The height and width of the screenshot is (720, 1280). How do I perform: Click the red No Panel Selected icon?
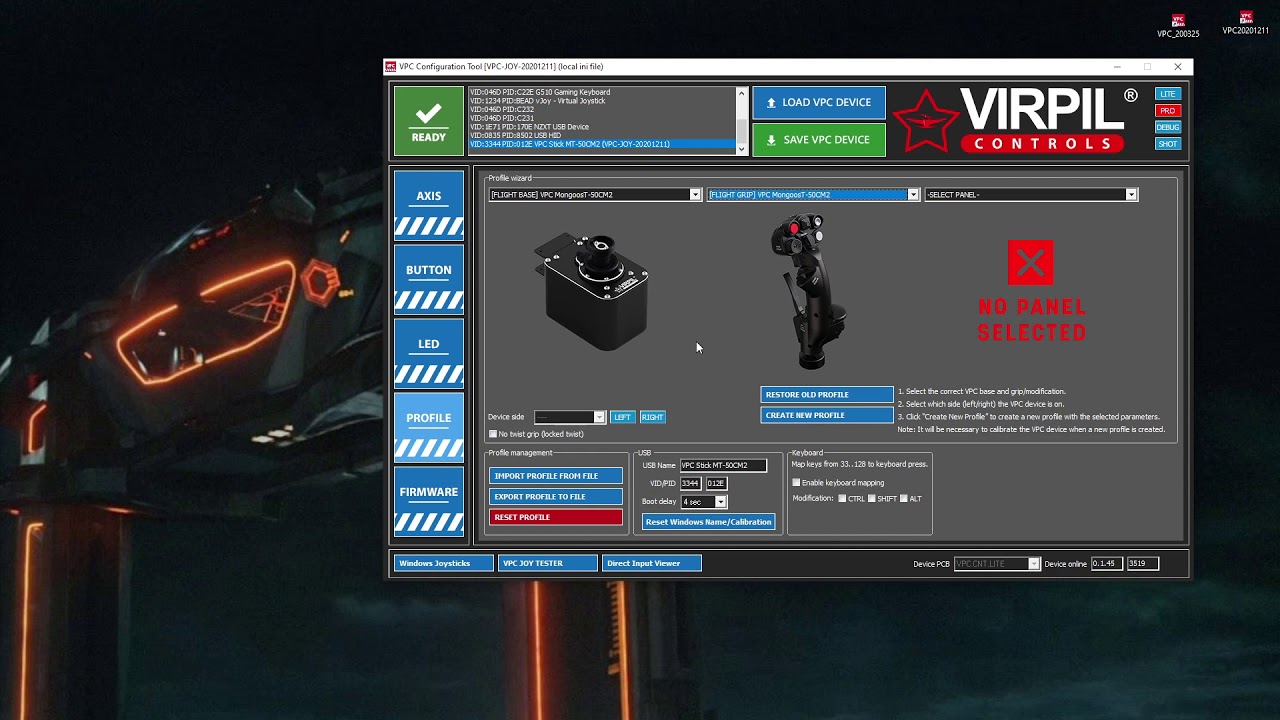(1031, 264)
